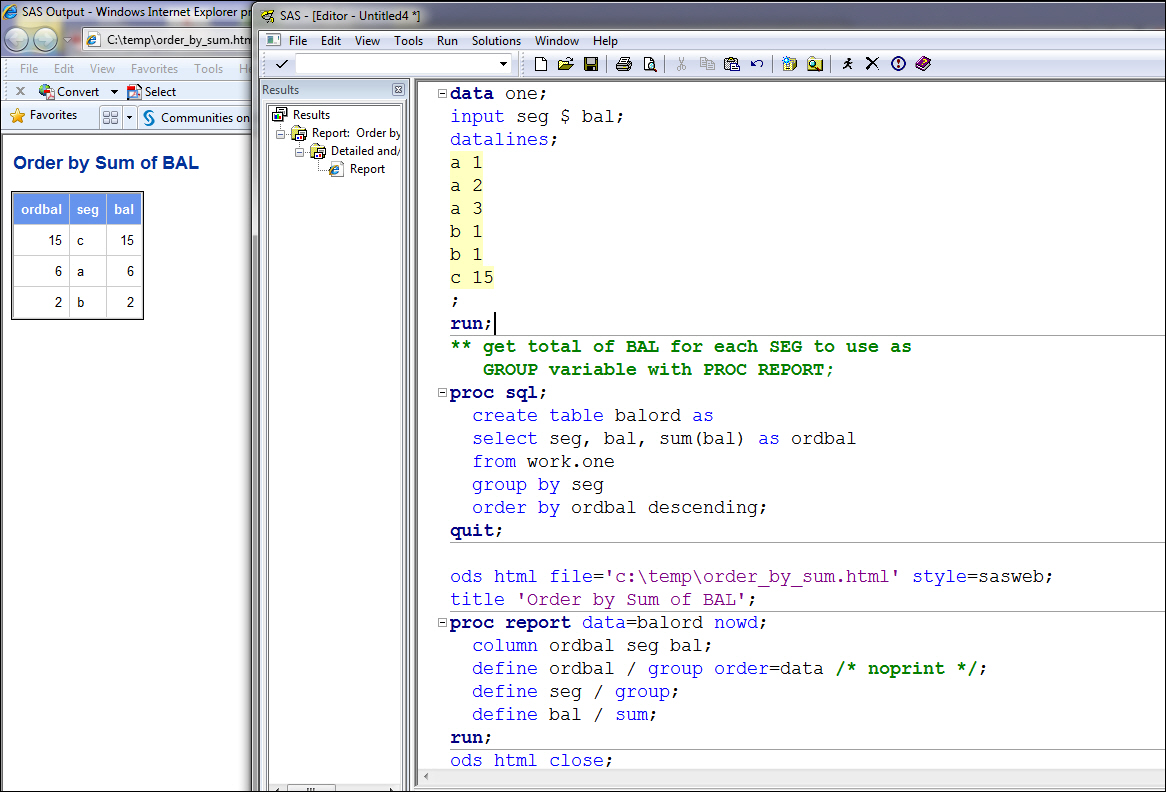Image resolution: width=1166 pixels, height=792 pixels.
Task: Open the command box dropdown arrow
Action: [x=503, y=64]
